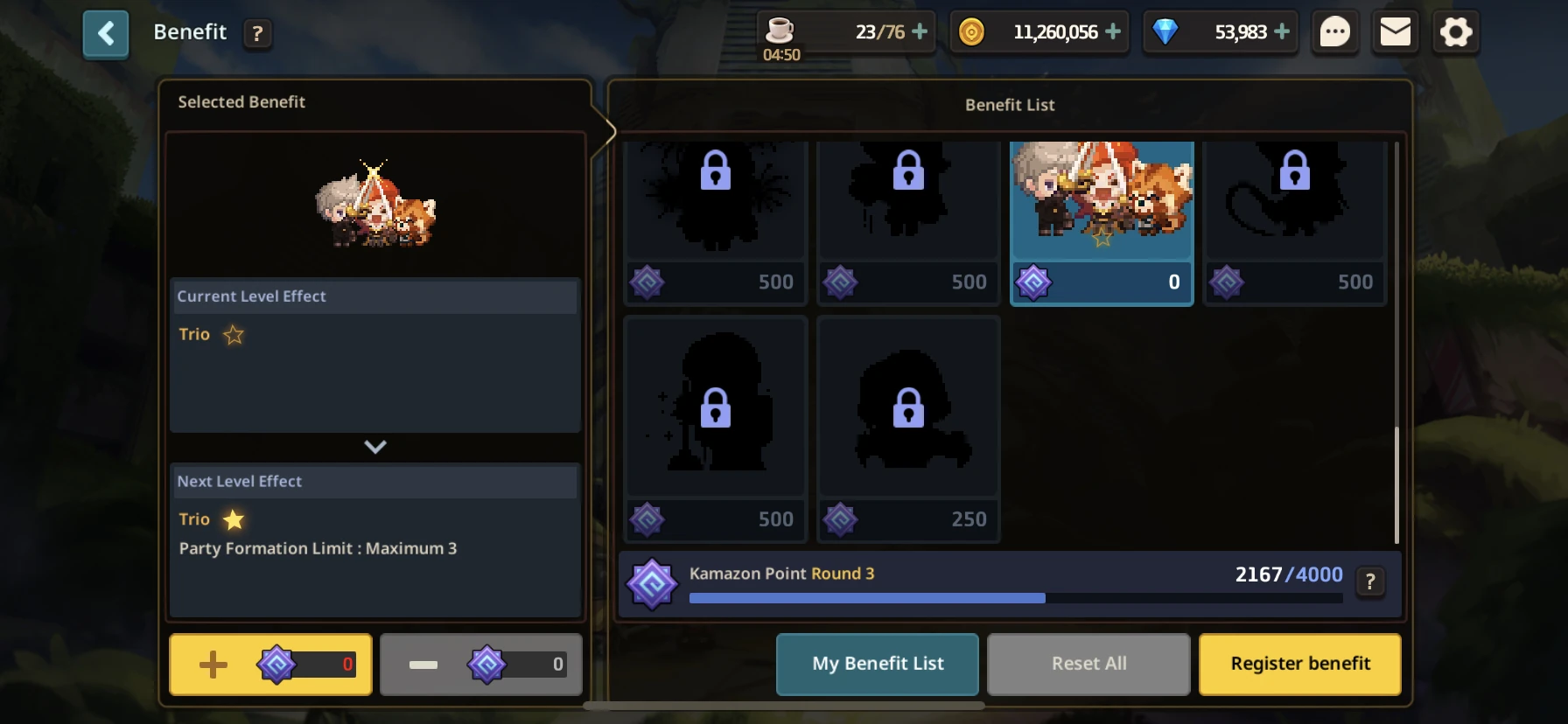Screen dimensions: 1568x724
Task: Click the Kamazon Point progress bar
Action: click(x=1016, y=598)
